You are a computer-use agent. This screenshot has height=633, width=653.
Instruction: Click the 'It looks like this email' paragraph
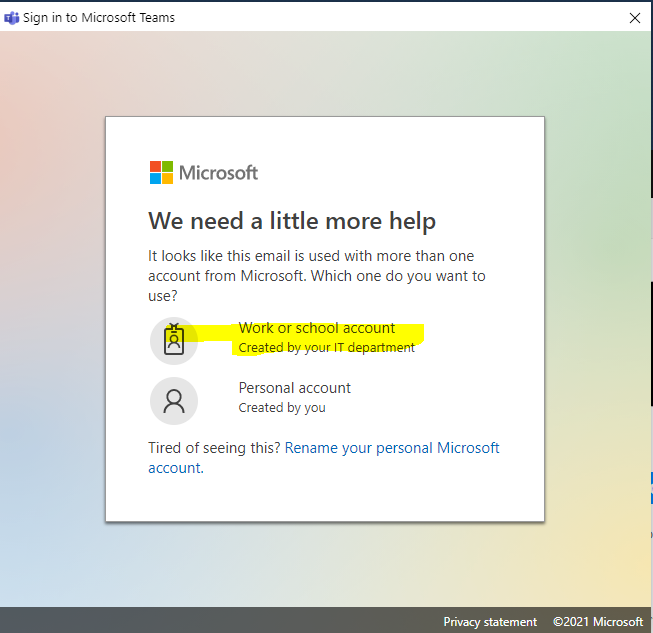317,276
